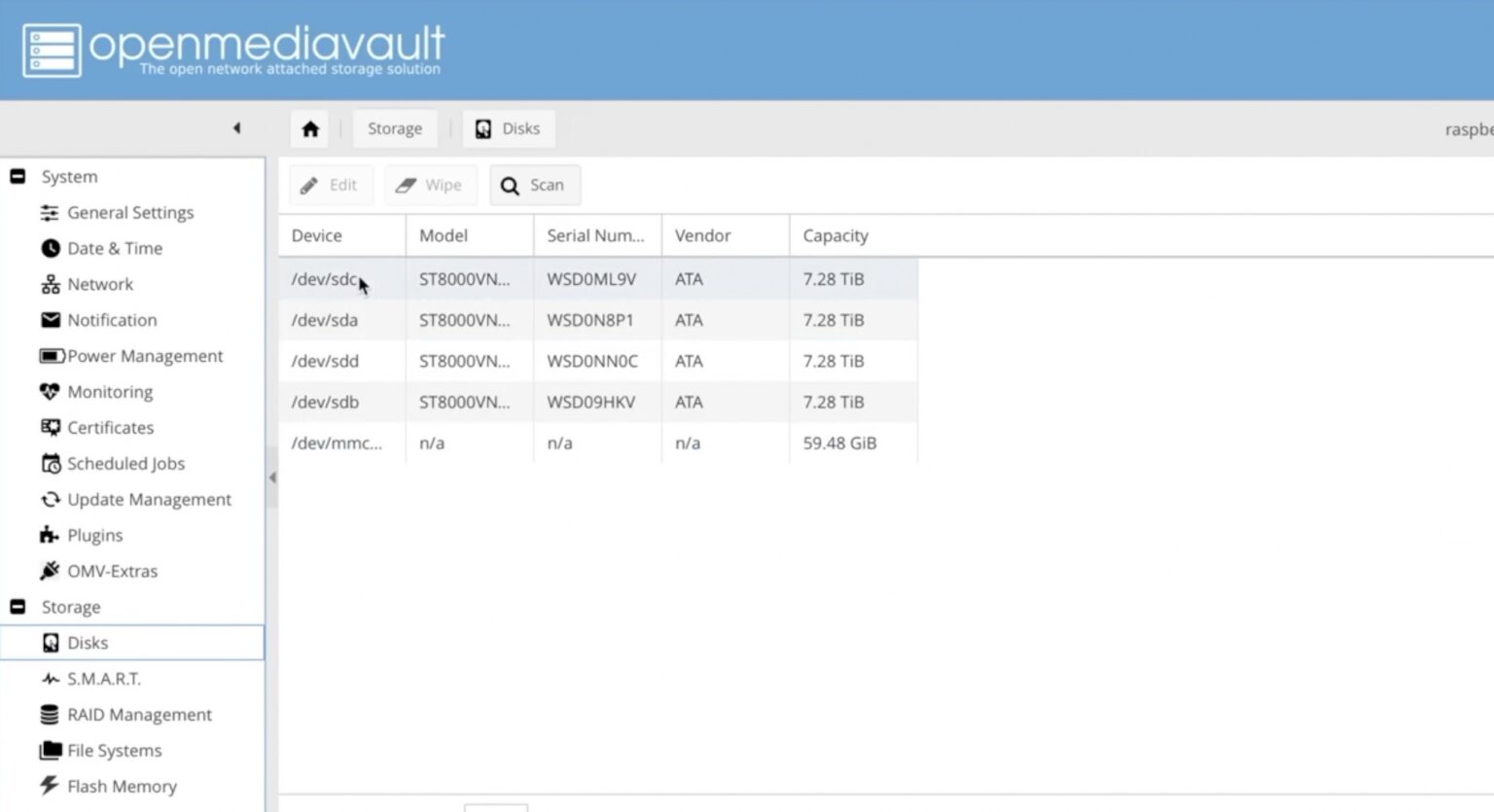Open OMV-Extras plug item
The width and height of the screenshot is (1494, 812).
111,571
